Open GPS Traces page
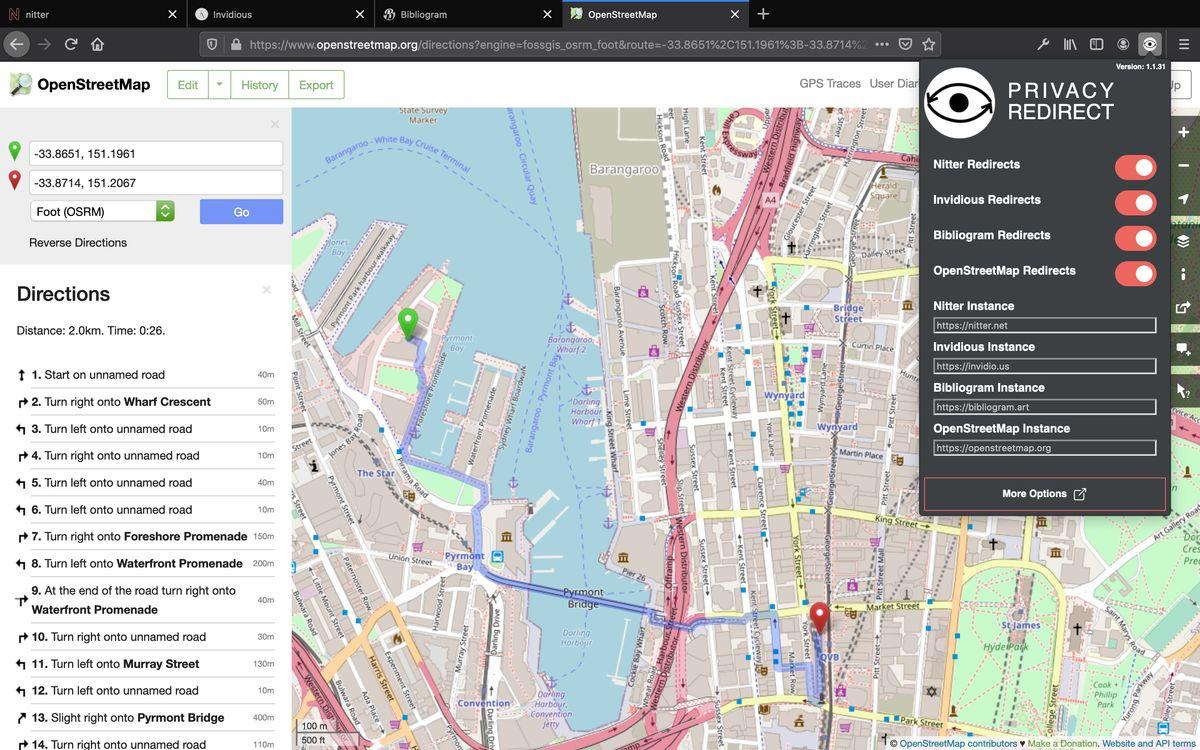This screenshot has height=750, width=1200. point(830,84)
